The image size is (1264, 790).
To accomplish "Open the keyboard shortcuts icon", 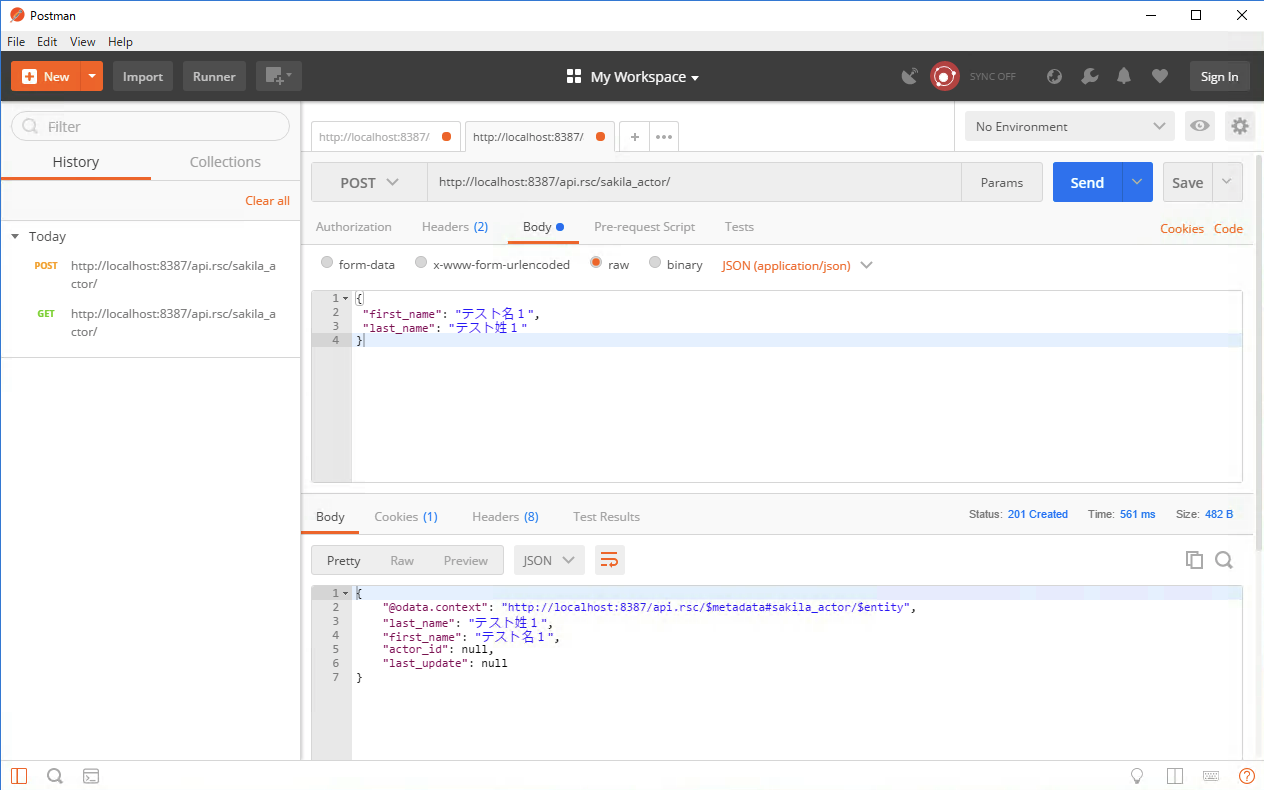I will click(x=1211, y=775).
